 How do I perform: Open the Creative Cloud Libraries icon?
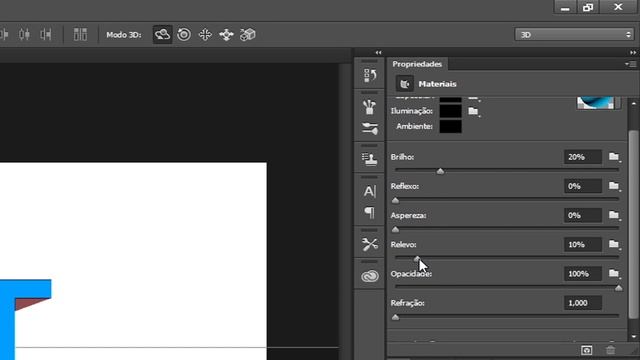pyautogui.click(x=369, y=276)
